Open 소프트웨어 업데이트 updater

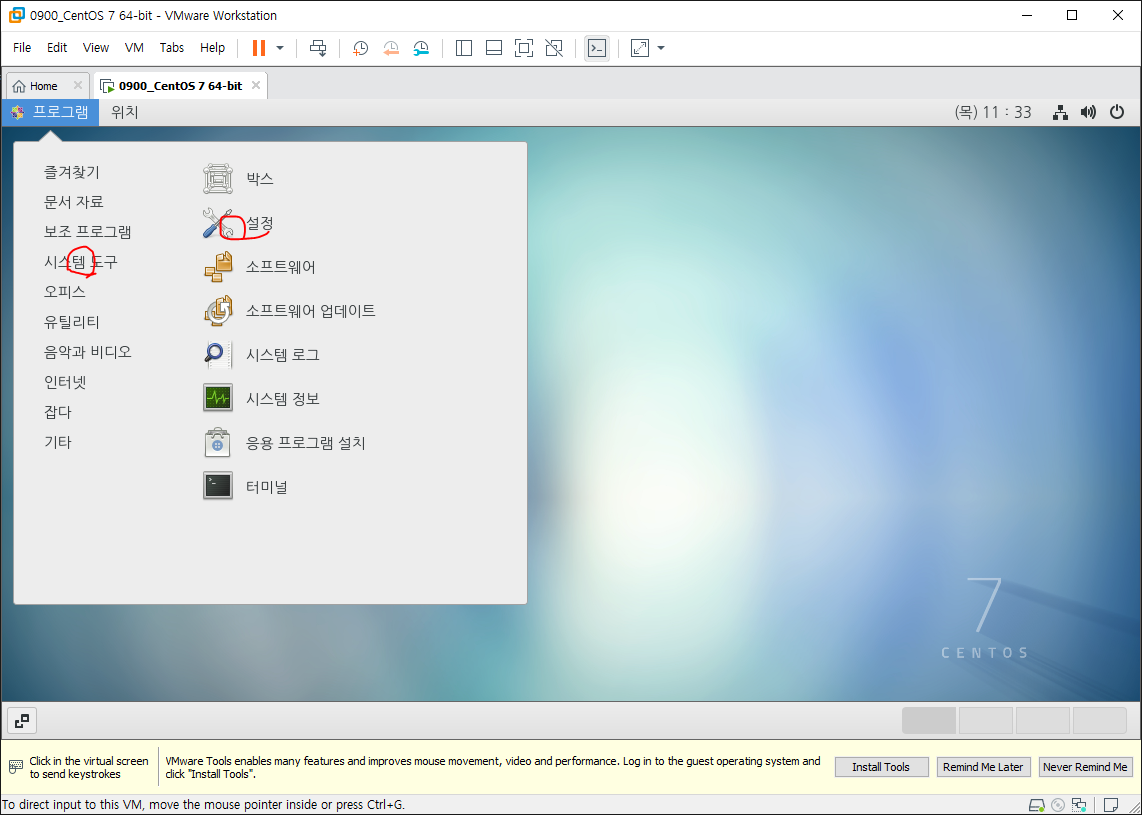coord(289,311)
